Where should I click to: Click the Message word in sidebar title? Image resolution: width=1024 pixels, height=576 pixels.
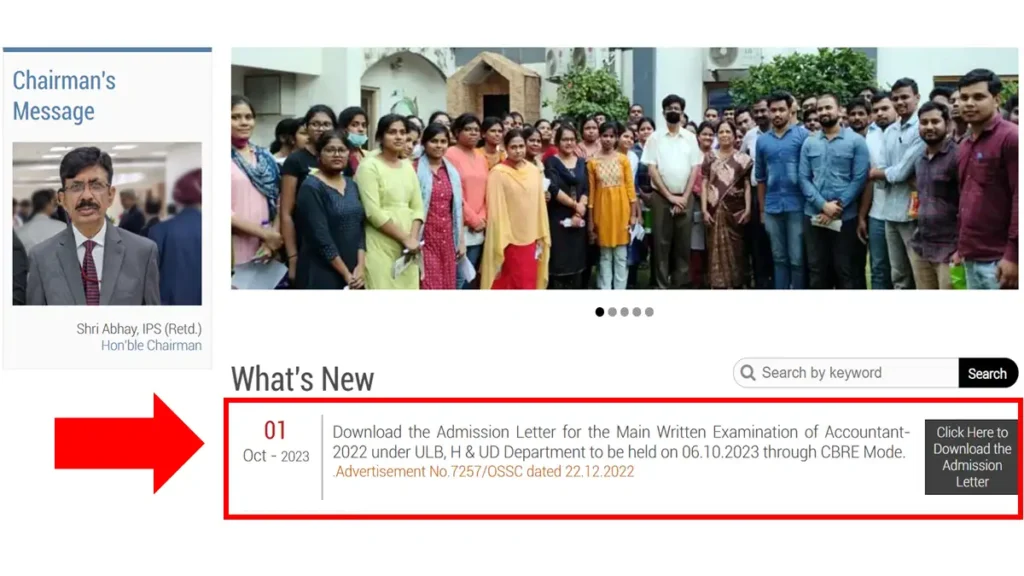[x=54, y=111]
